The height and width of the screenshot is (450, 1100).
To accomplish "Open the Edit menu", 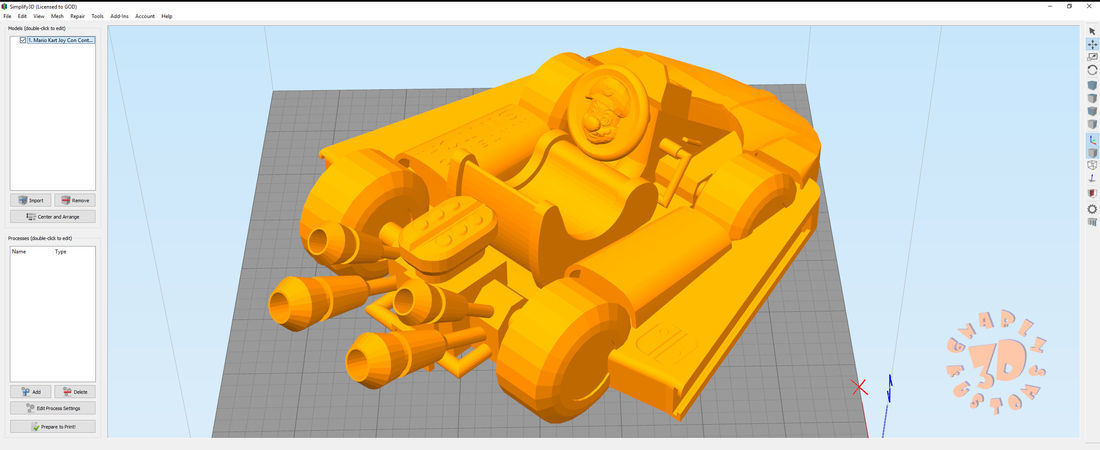I will [x=22, y=16].
